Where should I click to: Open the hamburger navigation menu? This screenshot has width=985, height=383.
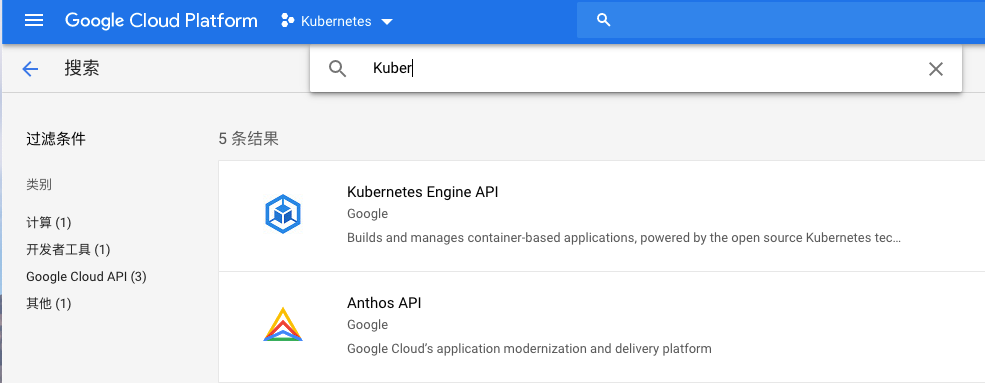33,21
